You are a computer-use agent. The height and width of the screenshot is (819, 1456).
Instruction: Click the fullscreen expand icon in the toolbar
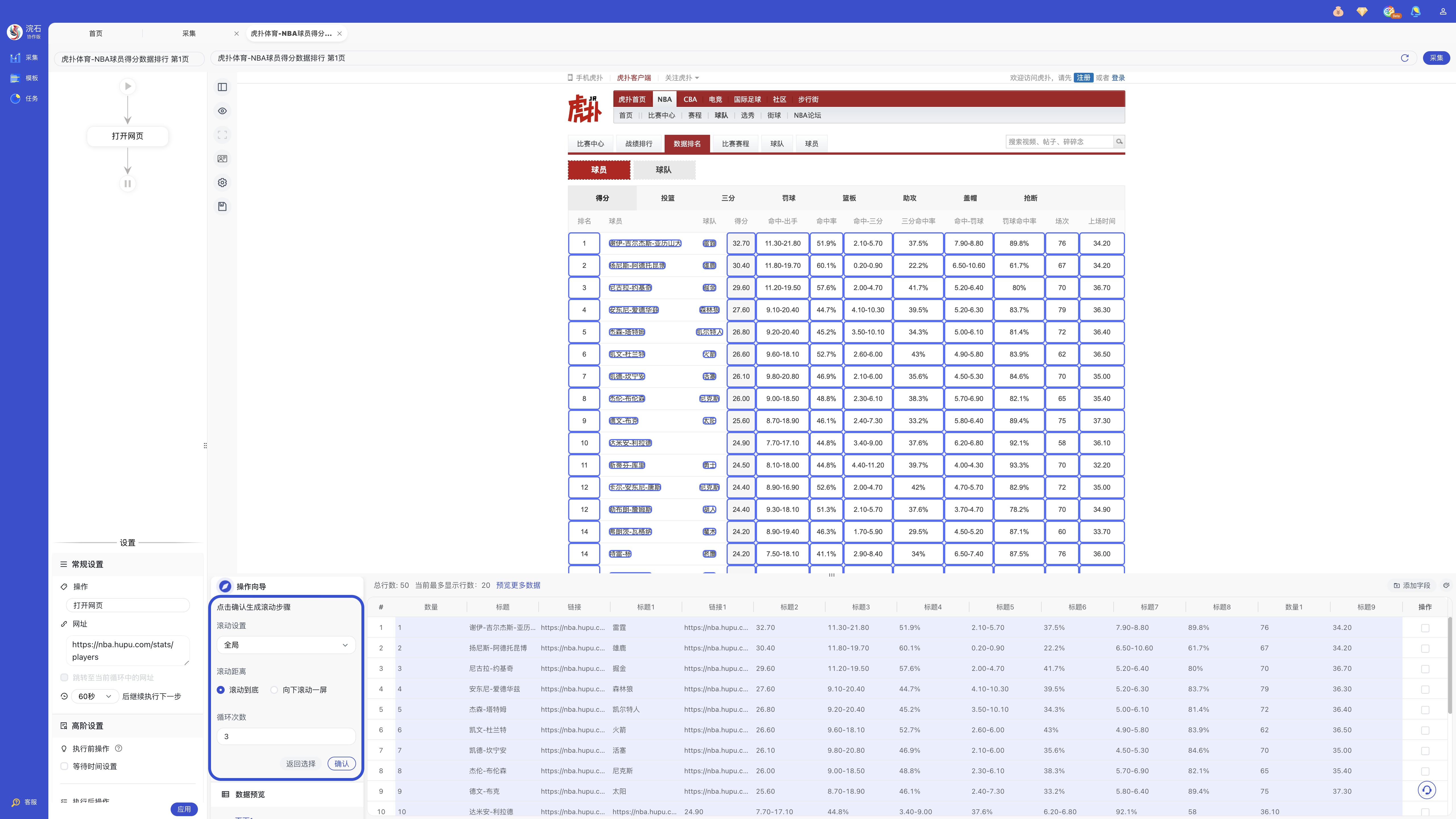pos(222,135)
